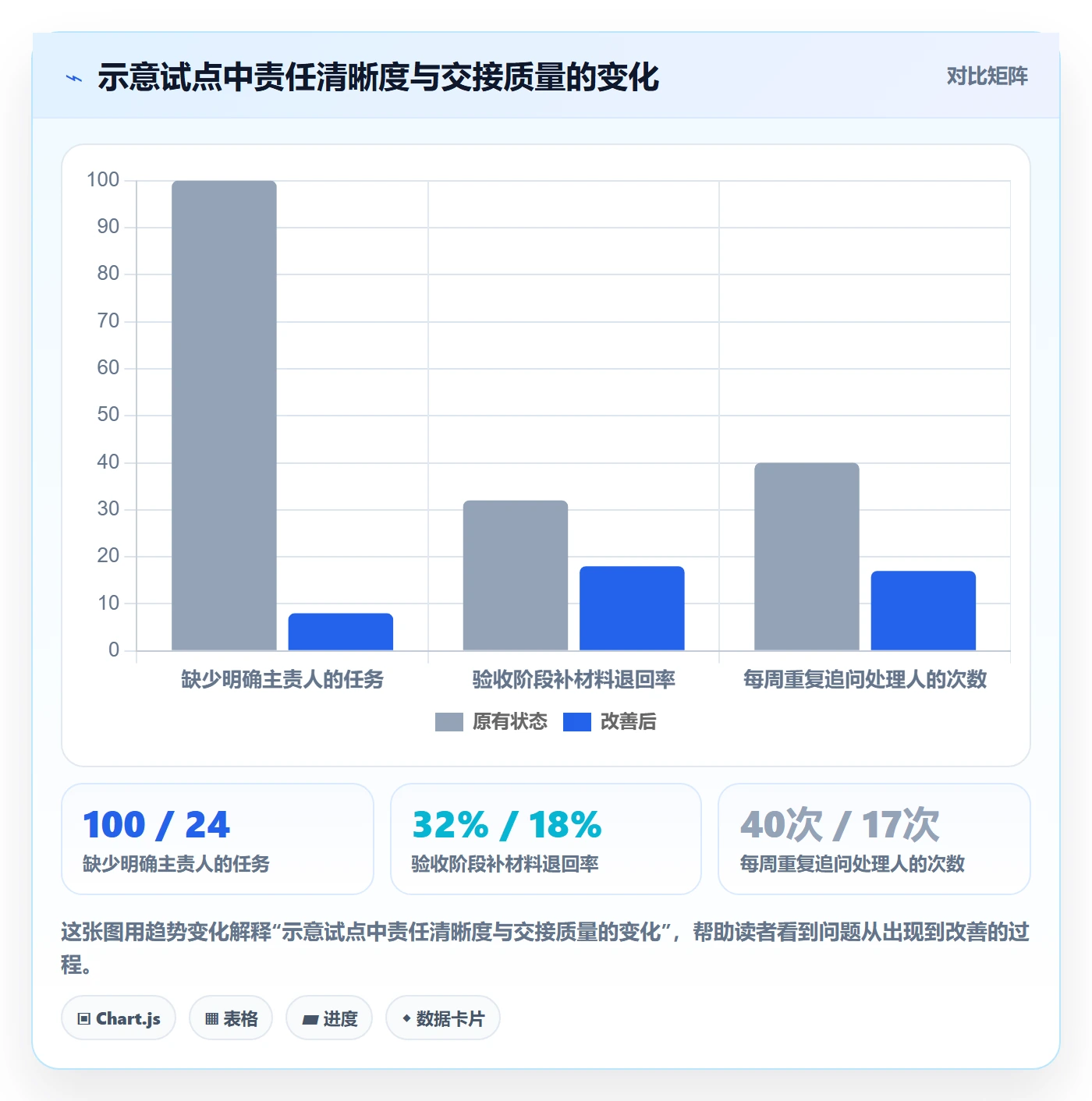
Task: Select the 对比矩阵 label in the header
Action: [987, 76]
